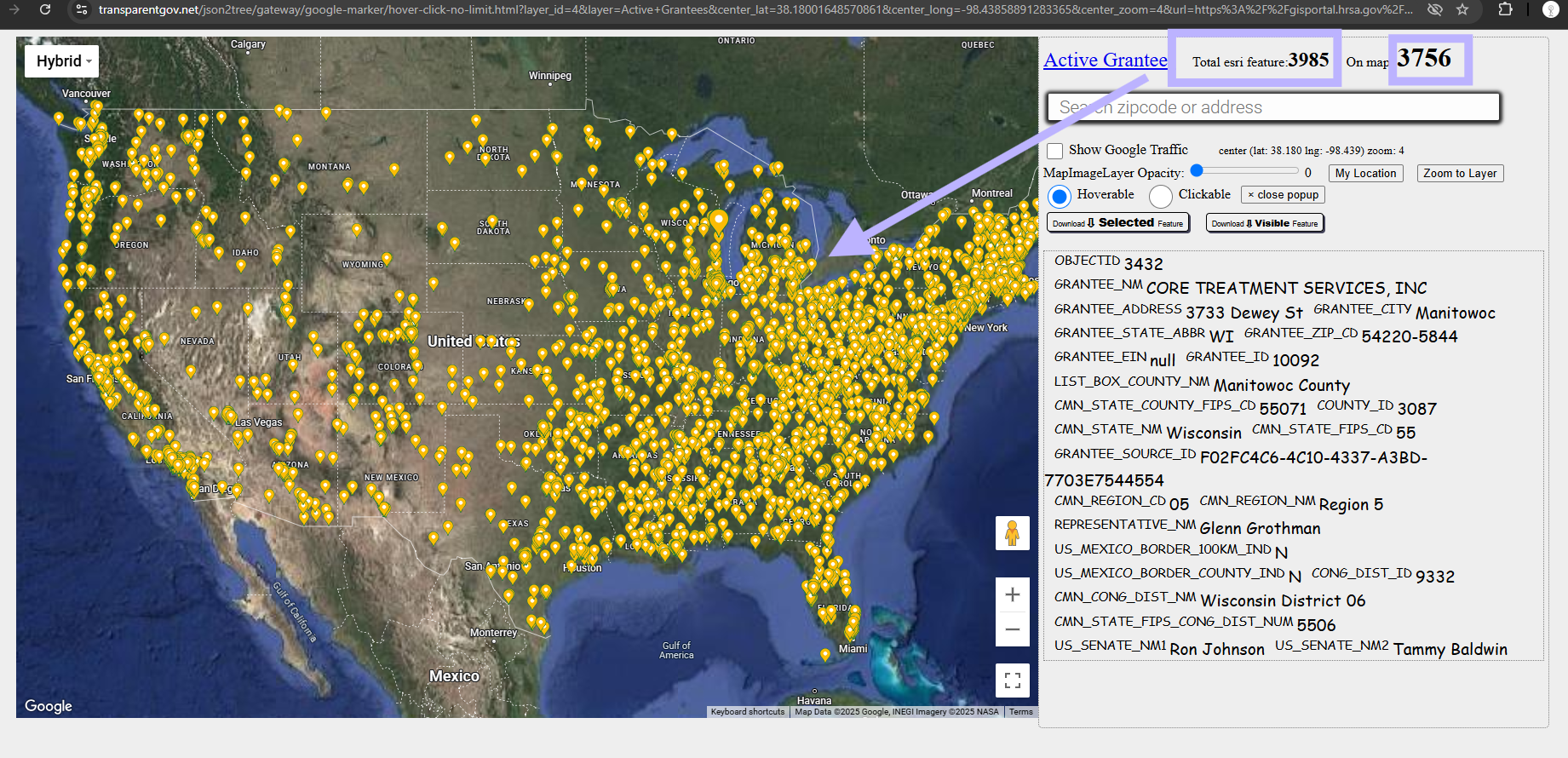Open the map Terms link
Viewport: 1568px width, 758px height.
point(1020,712)
